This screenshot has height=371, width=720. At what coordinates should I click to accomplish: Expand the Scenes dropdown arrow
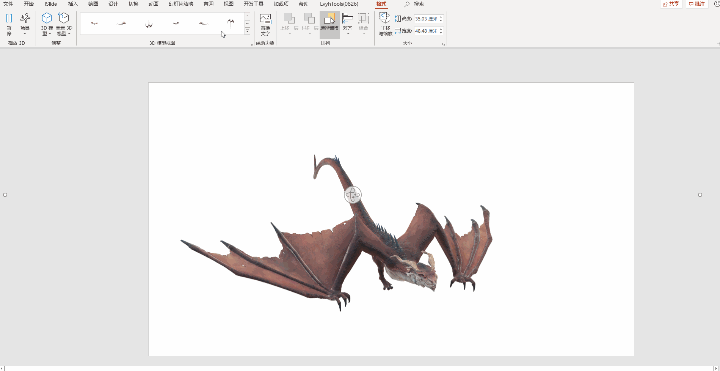tap(25, 34)
